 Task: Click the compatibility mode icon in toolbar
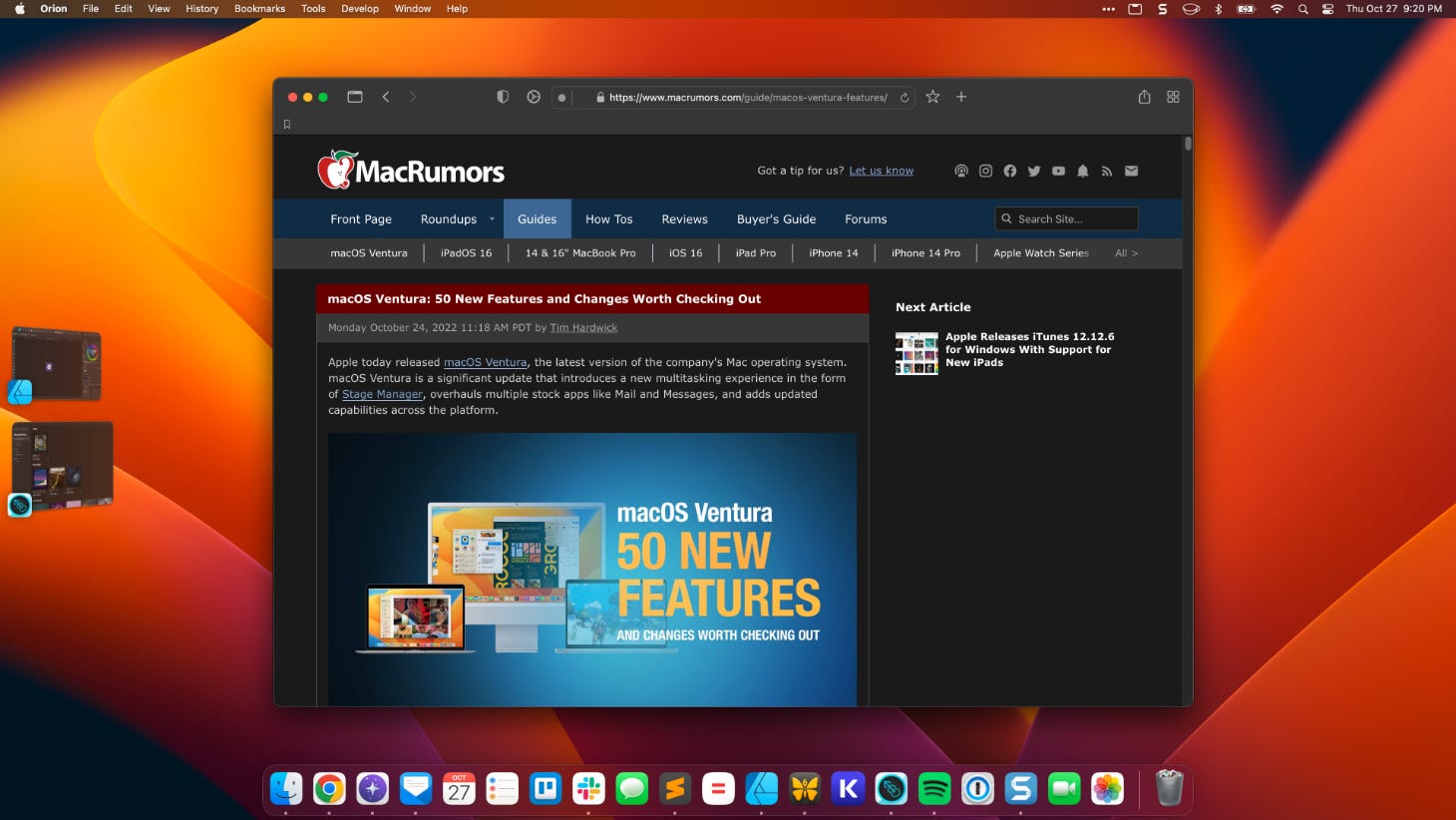click(x=534, y=97)
